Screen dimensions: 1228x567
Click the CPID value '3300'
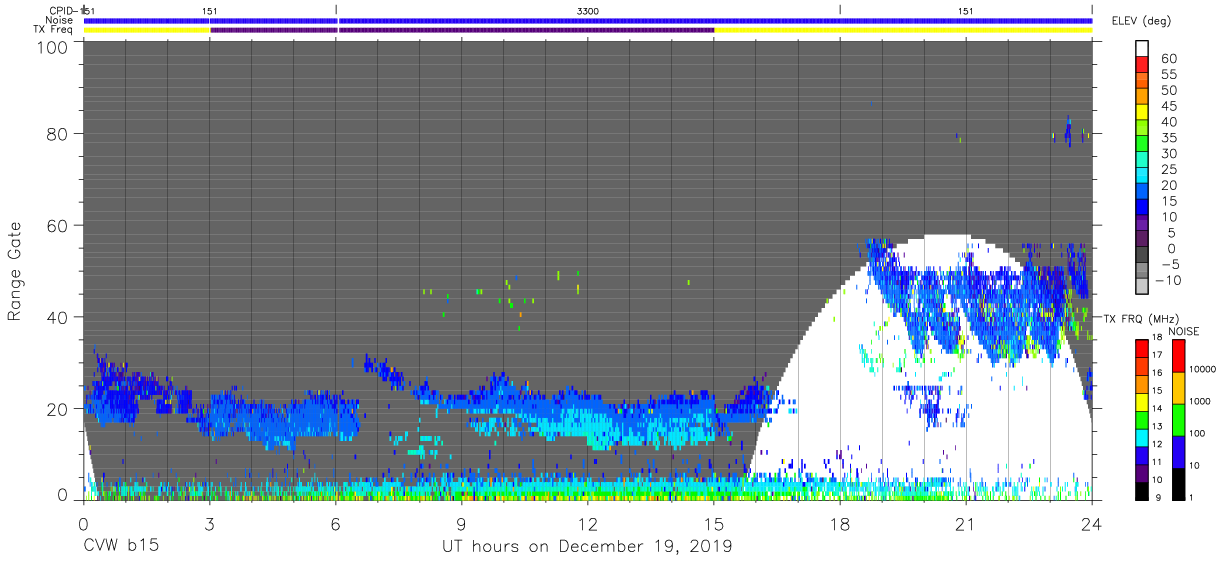[x=588, y=10]
